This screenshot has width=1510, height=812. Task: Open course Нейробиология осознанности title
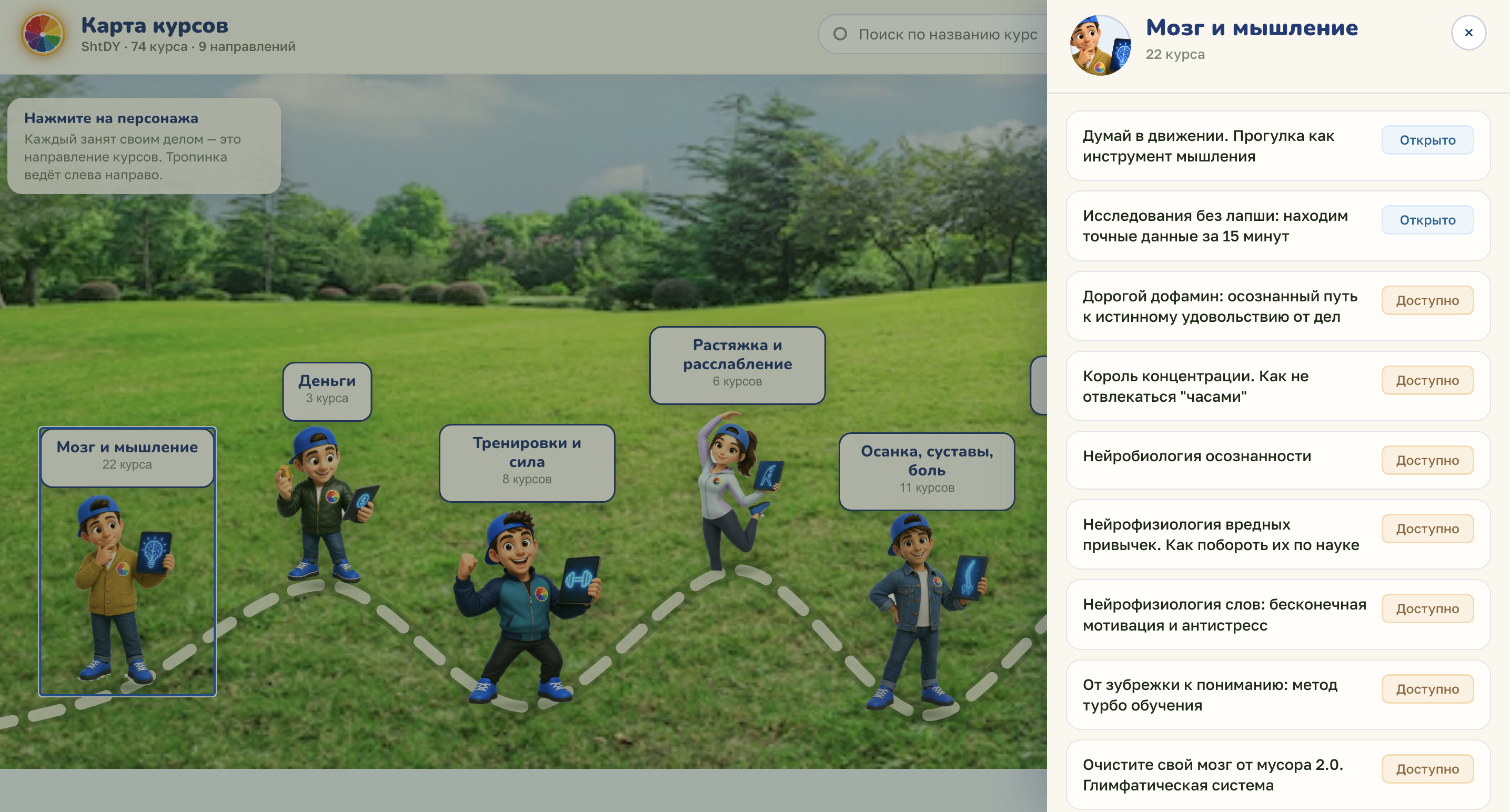point(1196,456)
